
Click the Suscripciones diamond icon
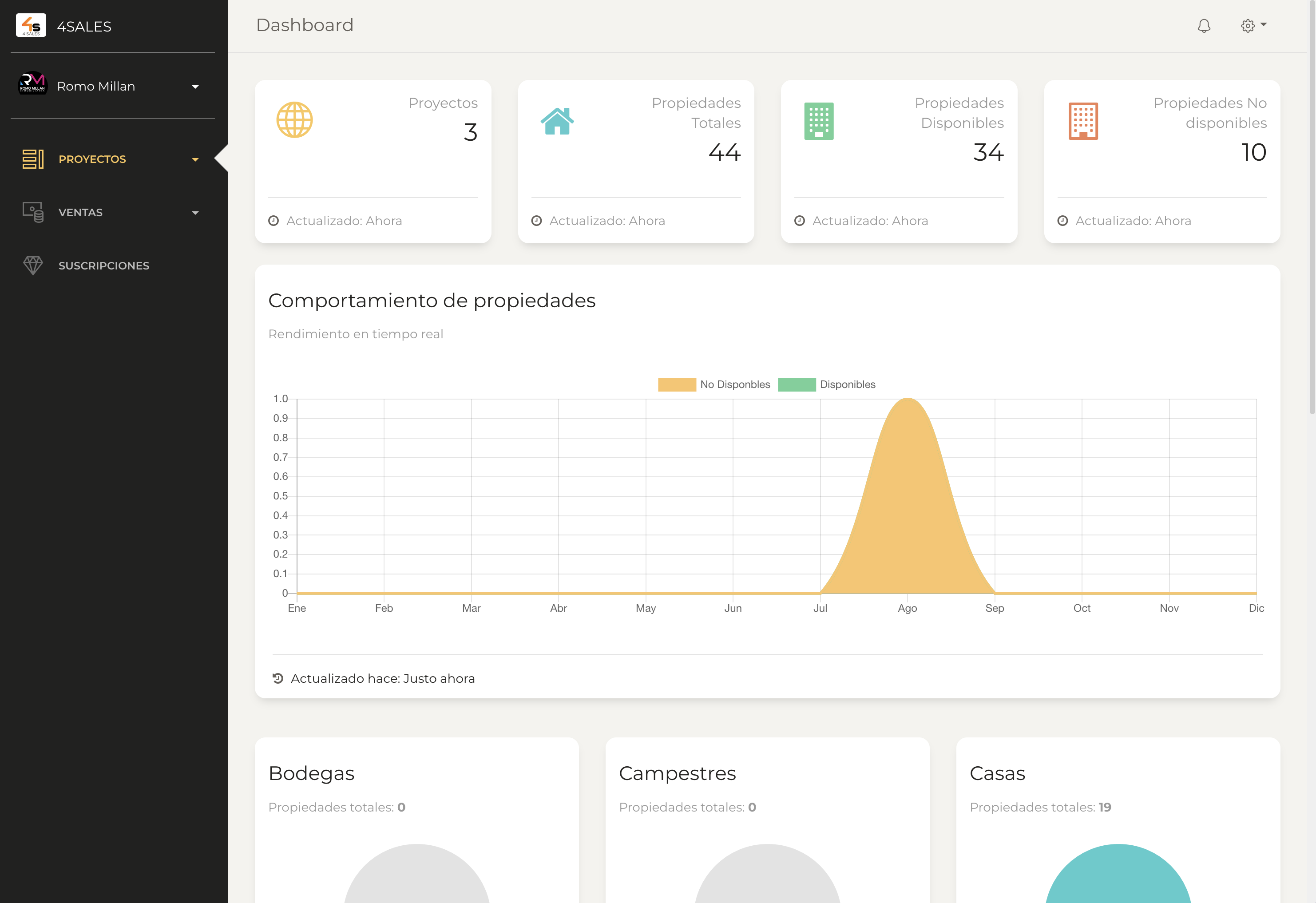pyautogui.click(x=33, y=265)
